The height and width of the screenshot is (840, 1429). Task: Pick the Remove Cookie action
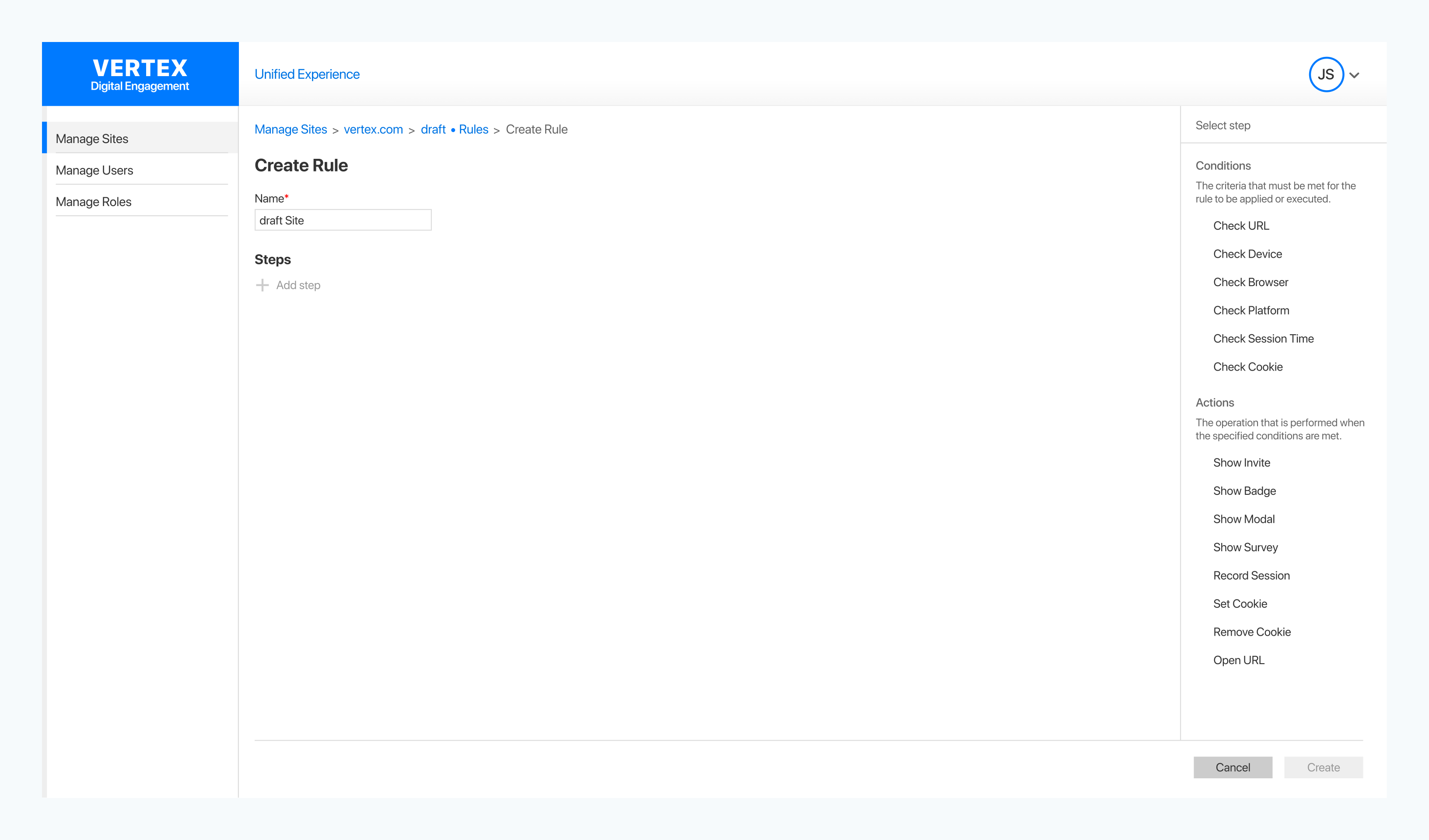point(1251,632)
